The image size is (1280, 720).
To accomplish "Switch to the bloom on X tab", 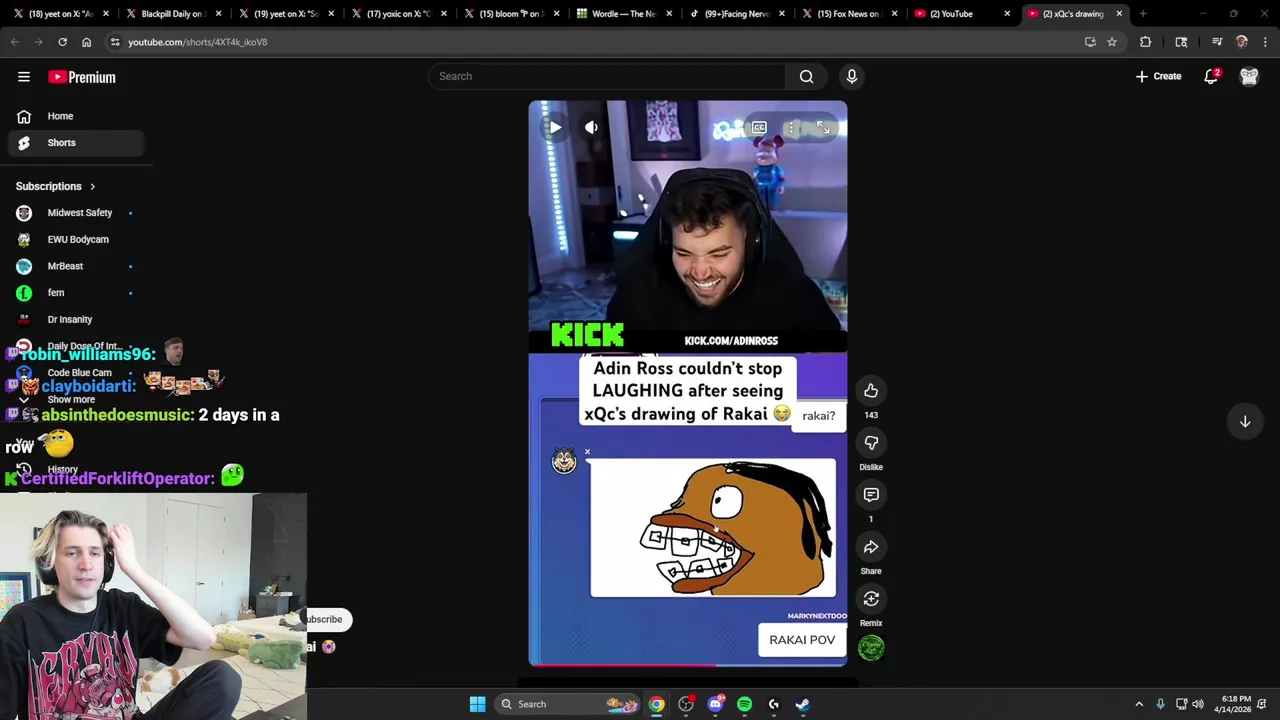I will tap(509, 14).
